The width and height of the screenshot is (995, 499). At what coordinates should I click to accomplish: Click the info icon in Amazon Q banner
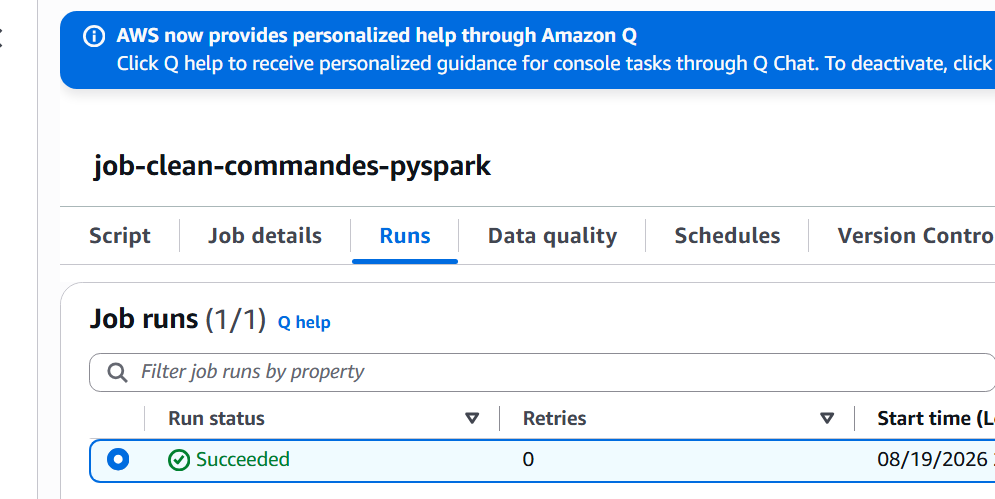pyautogui.click(x=94, y=36)
